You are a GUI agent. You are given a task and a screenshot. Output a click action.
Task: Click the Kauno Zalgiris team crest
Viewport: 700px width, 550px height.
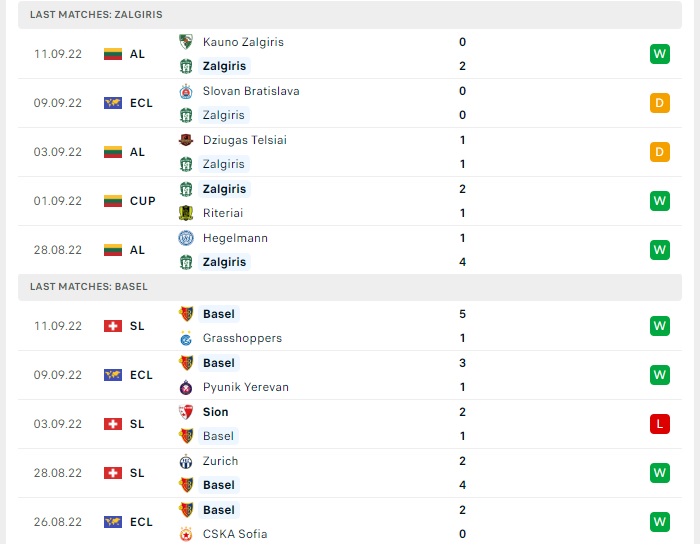[x=186, y=42]
